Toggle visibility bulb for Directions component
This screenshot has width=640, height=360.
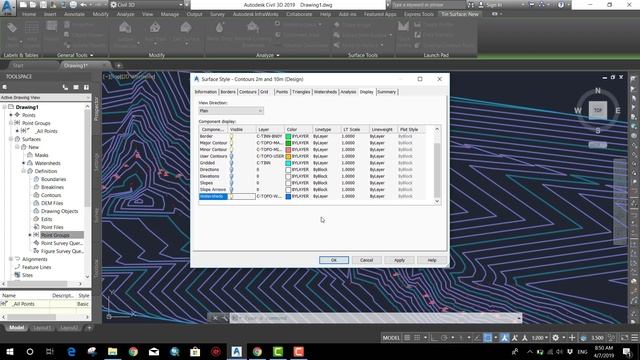tap(231, 169)
